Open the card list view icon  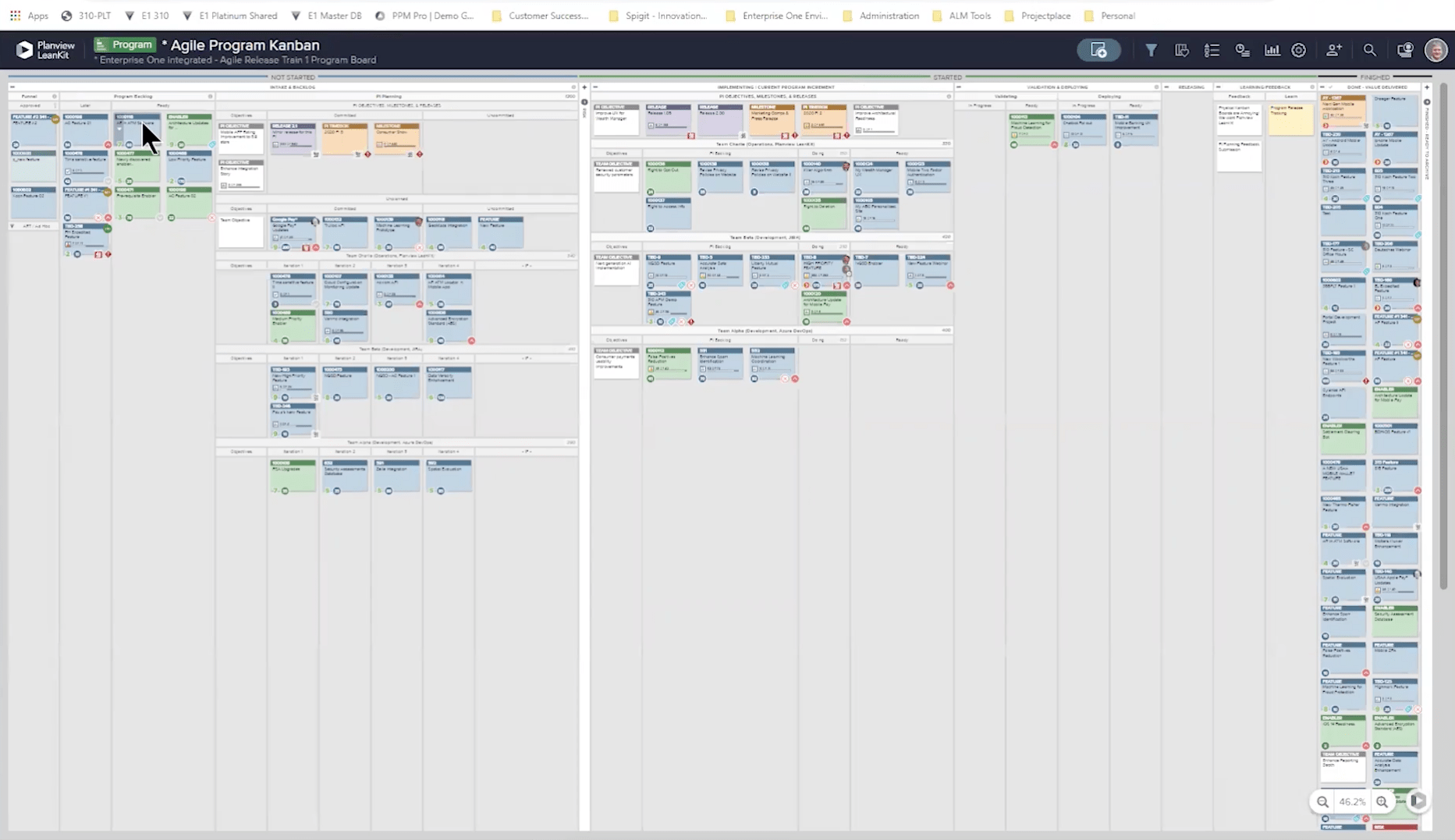1212,50
